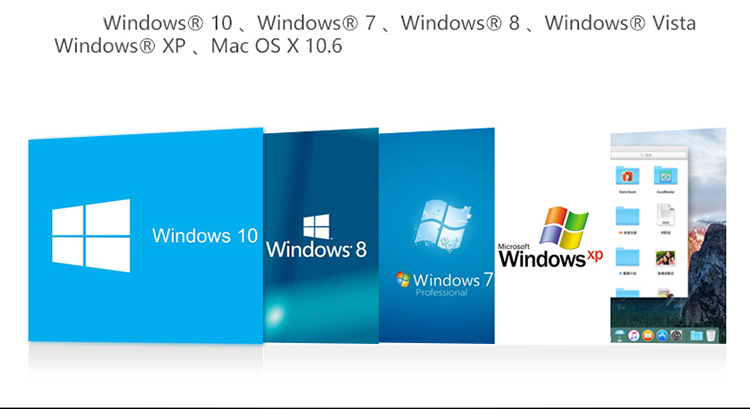Click the white Windows 10 logo

coord(91,236)
